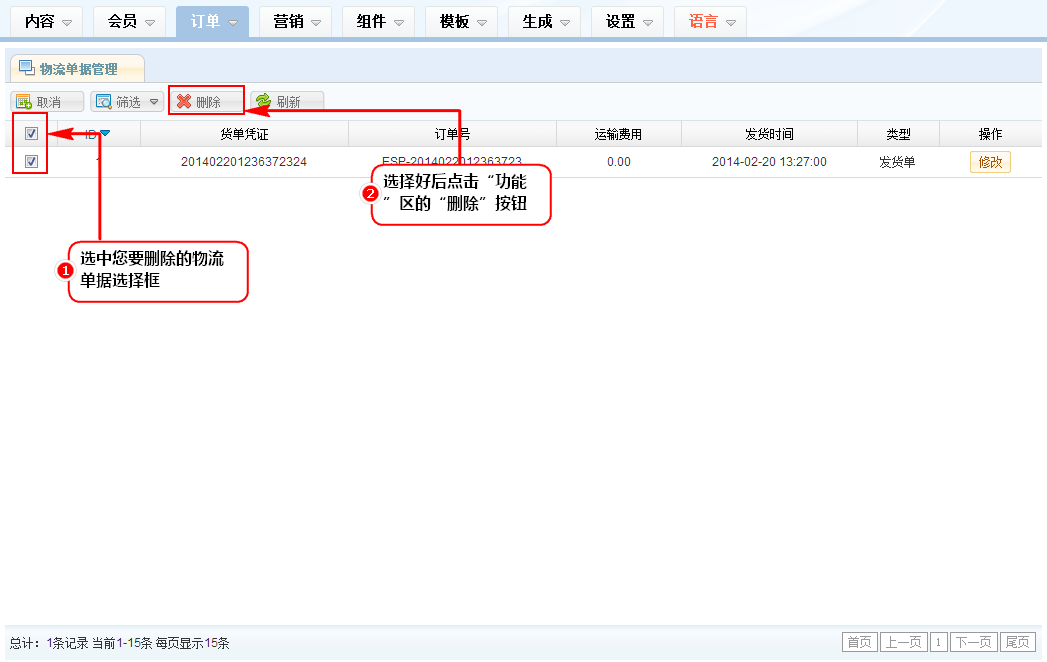Click the 筛选 (filter) magnifier icon

pyautogui.click(x=103, y=102)
